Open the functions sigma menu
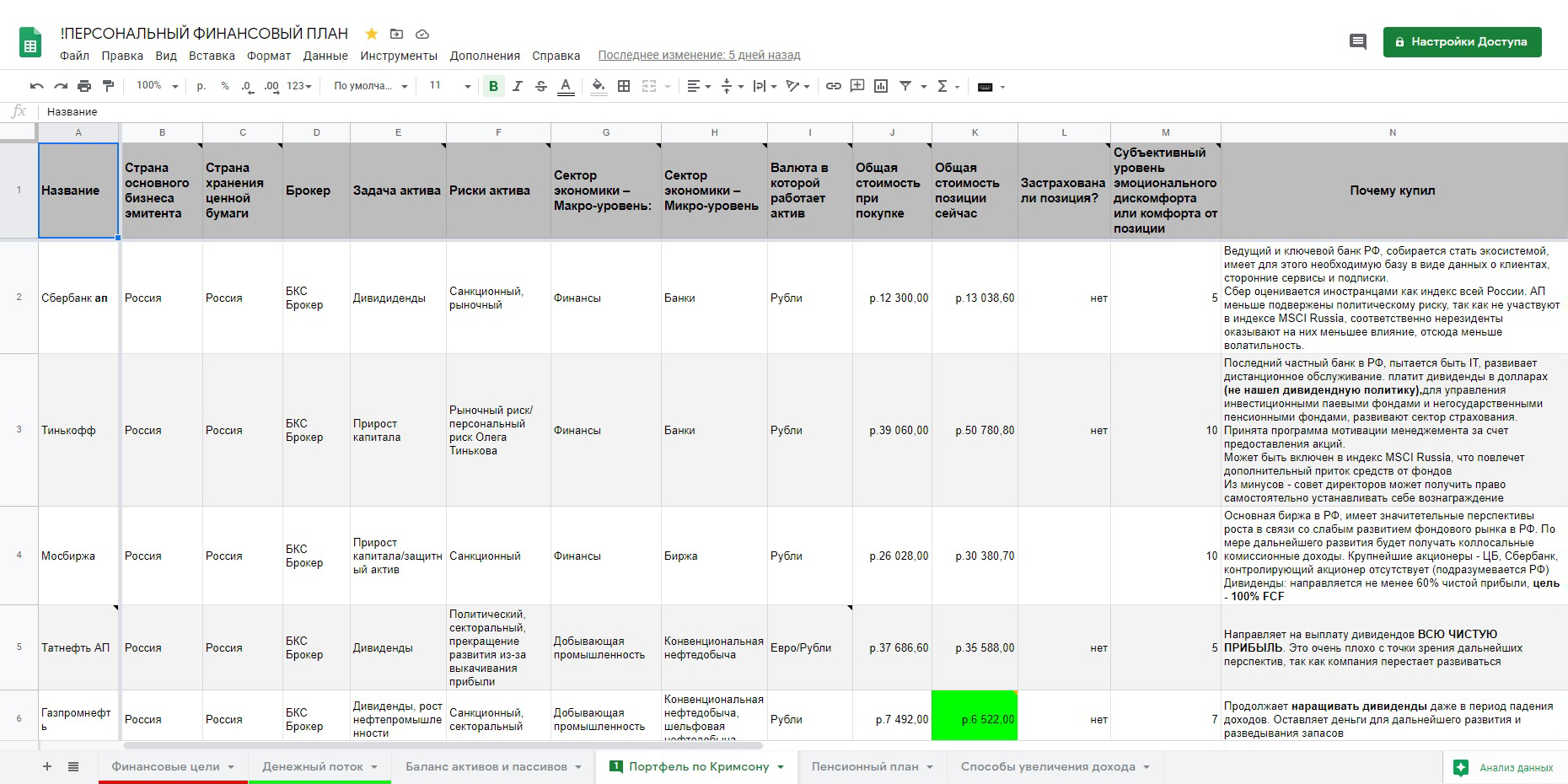This screenshot has width=1568, height=784. (x=948, y=86)
